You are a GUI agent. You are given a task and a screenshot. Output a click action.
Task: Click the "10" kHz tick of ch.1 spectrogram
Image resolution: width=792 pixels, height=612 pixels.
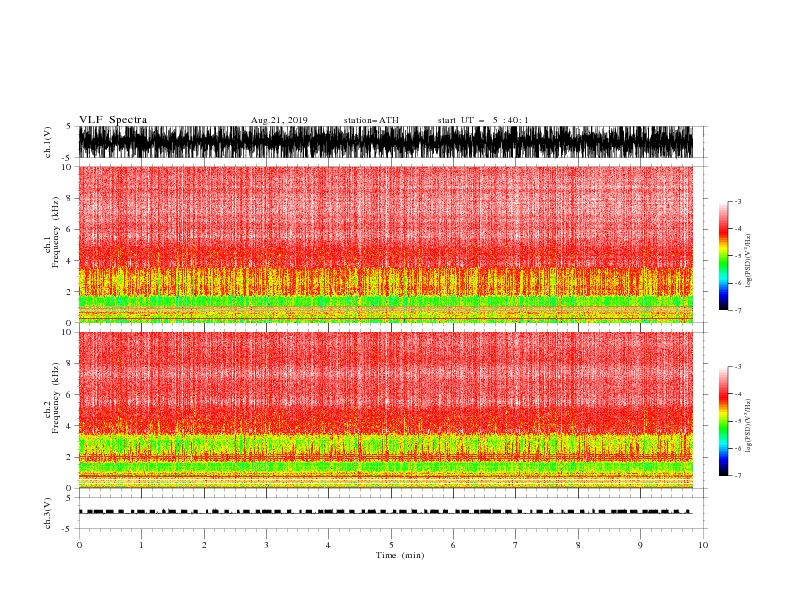[x=67, y=167]
